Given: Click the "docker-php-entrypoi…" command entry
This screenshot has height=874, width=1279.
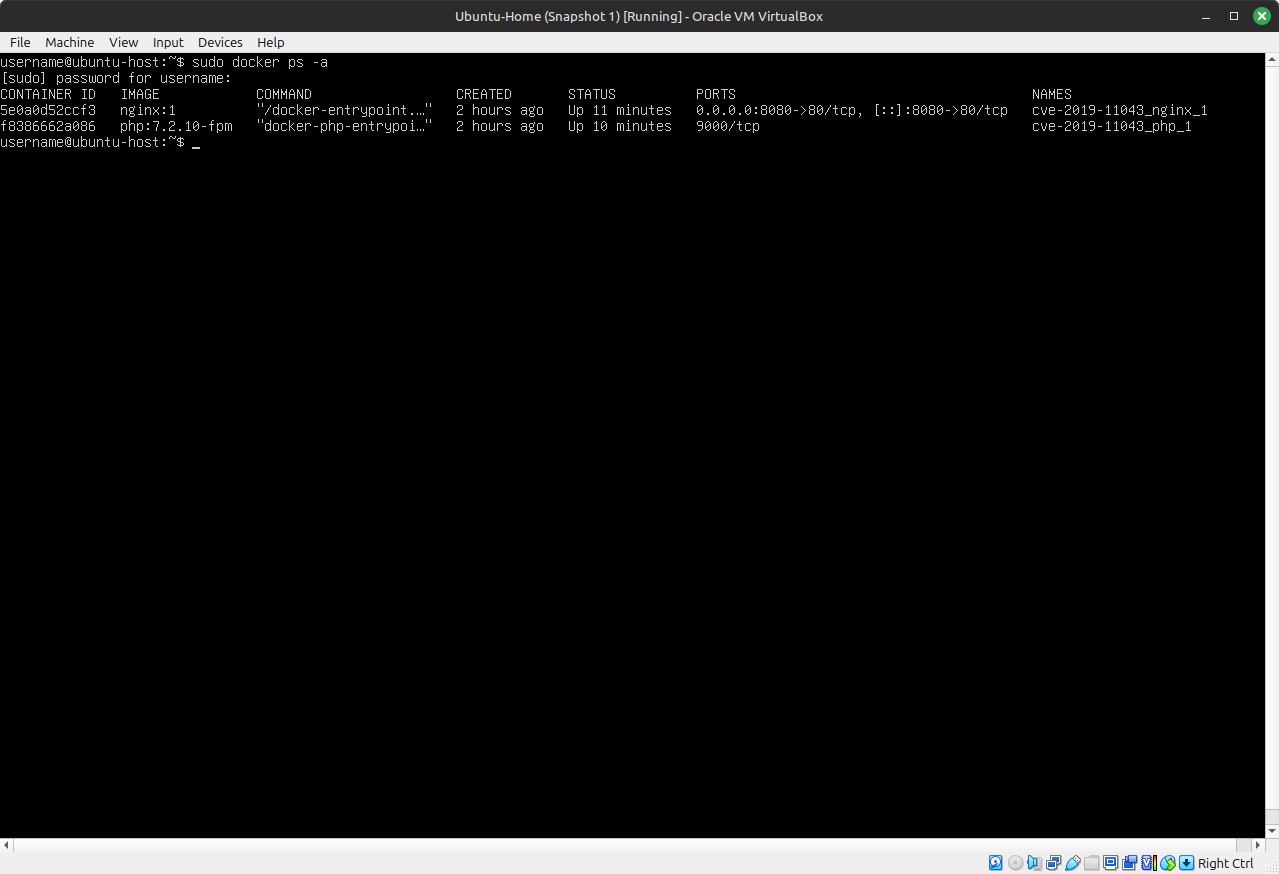Looking at the screenshot, I should point(344,126).
